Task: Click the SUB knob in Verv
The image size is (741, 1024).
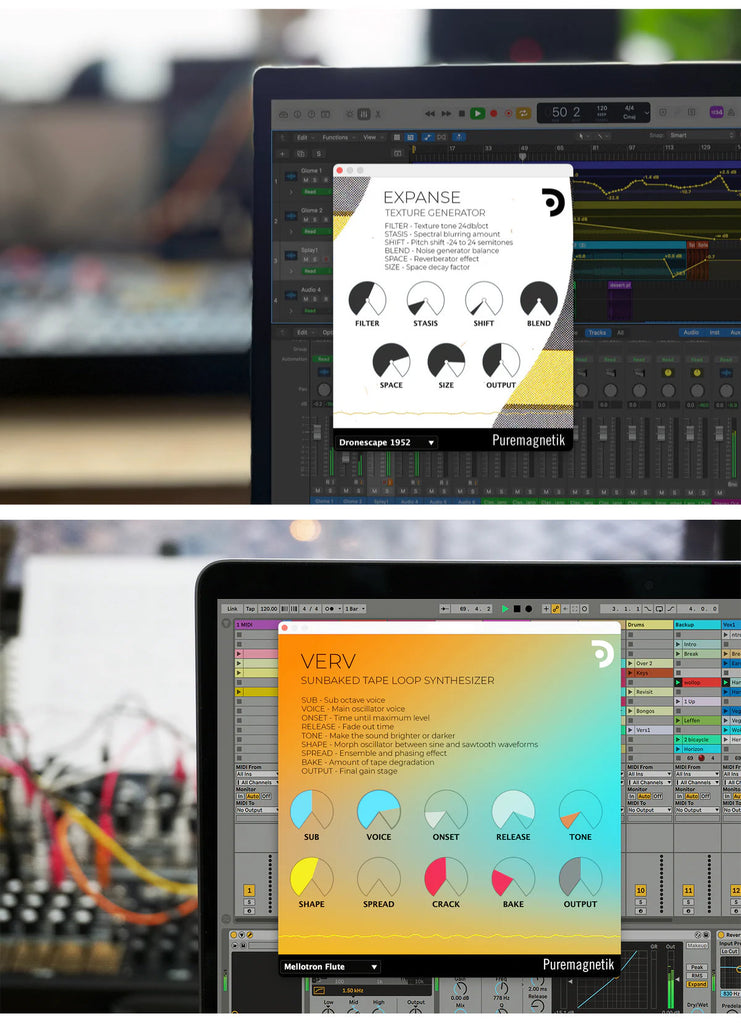Action: (x=311, y=811)
